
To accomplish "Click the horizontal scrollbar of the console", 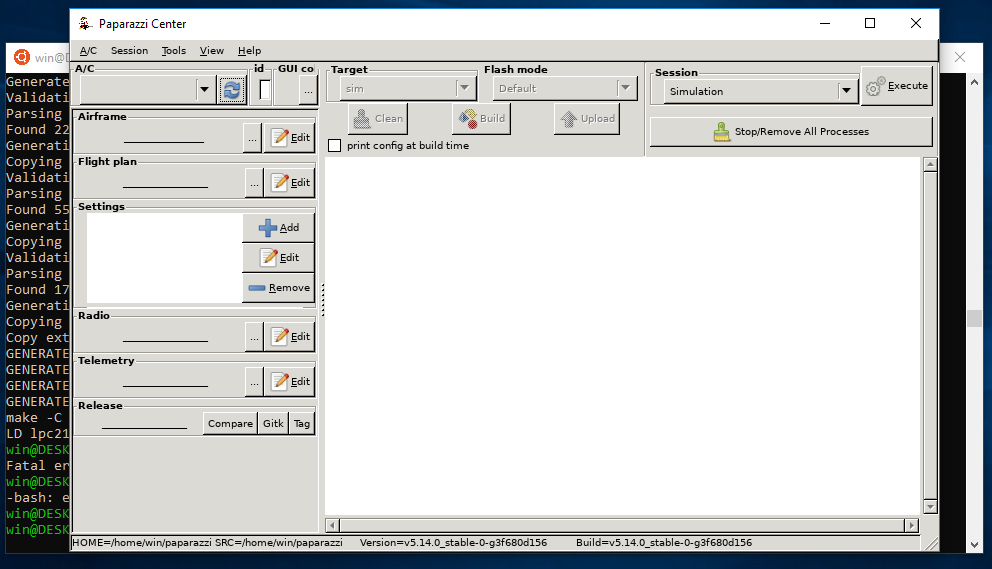I will tap(622, 525).
